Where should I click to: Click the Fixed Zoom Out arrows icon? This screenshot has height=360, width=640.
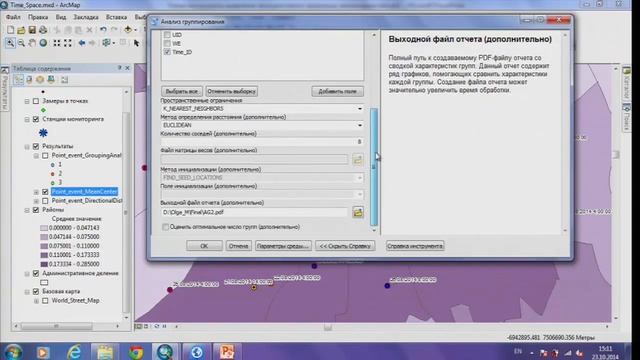click(x=68, y=43)
